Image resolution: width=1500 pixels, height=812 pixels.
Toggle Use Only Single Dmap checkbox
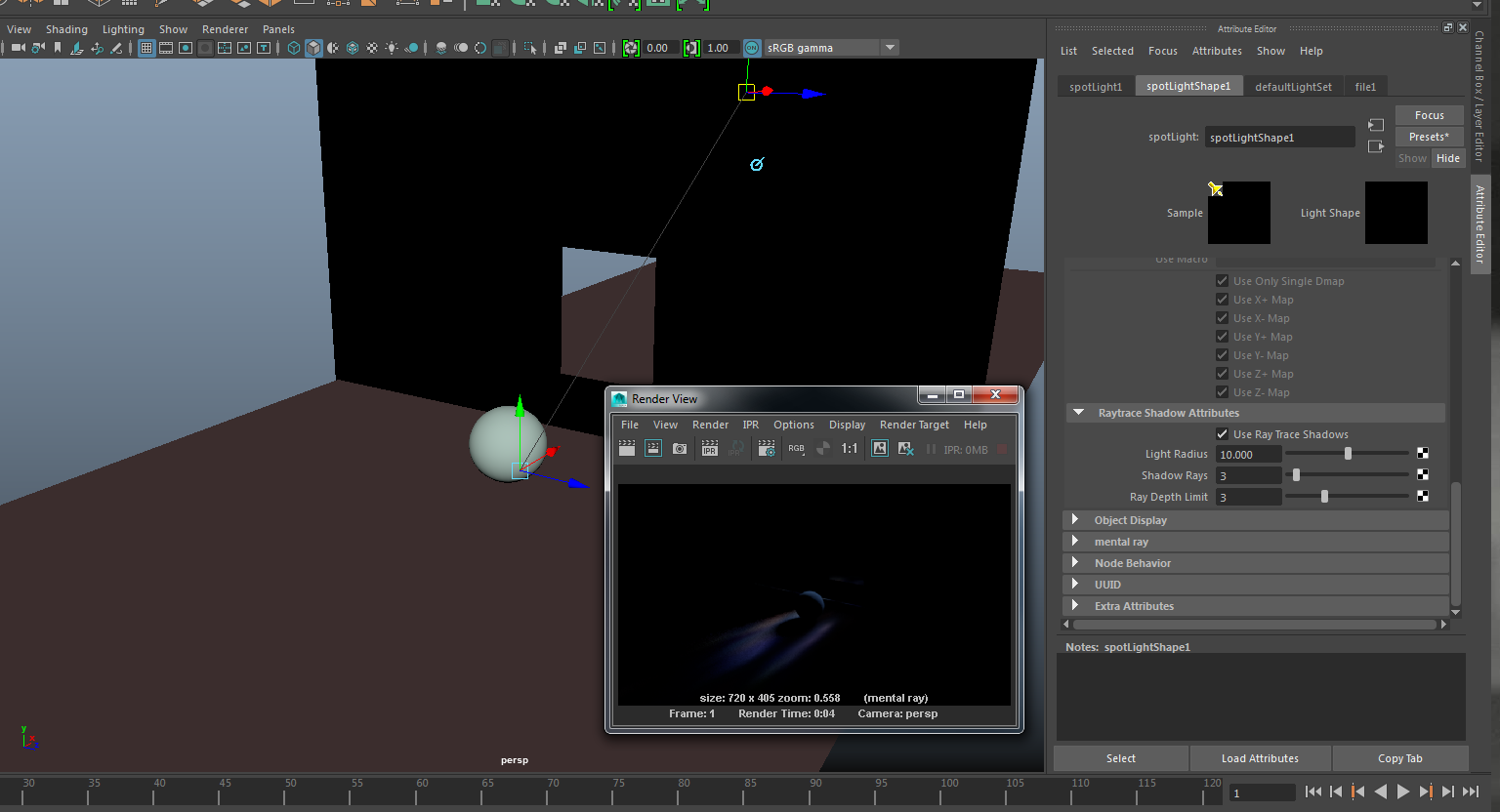pyautogui.click(x=1222, y=281)
